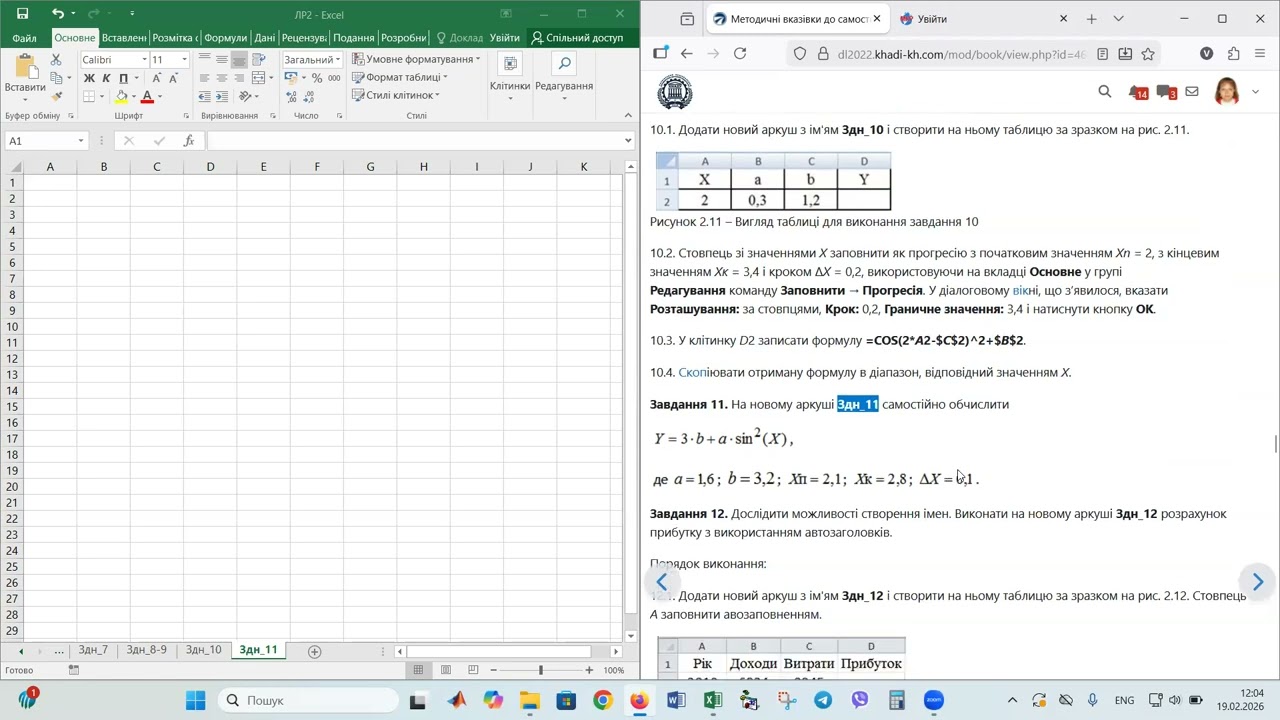Undo the last action in Excel

point(58,14)
